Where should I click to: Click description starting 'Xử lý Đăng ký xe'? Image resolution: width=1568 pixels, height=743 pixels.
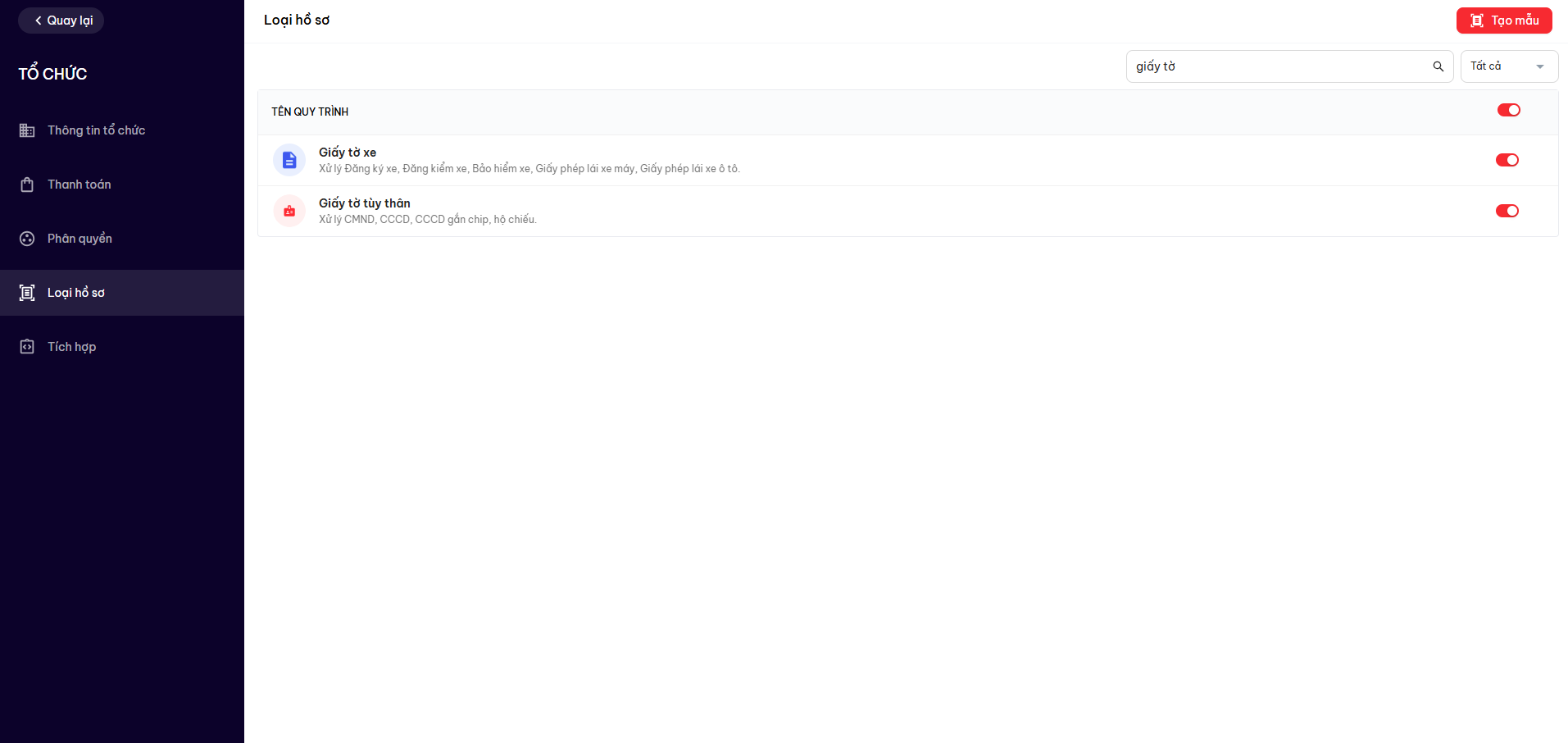(529, 169)
